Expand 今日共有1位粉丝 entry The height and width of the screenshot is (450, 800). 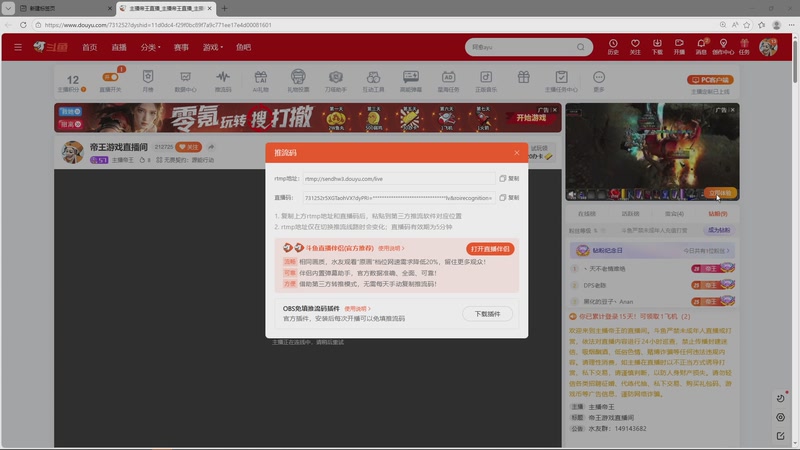click(x=706, y=251)
